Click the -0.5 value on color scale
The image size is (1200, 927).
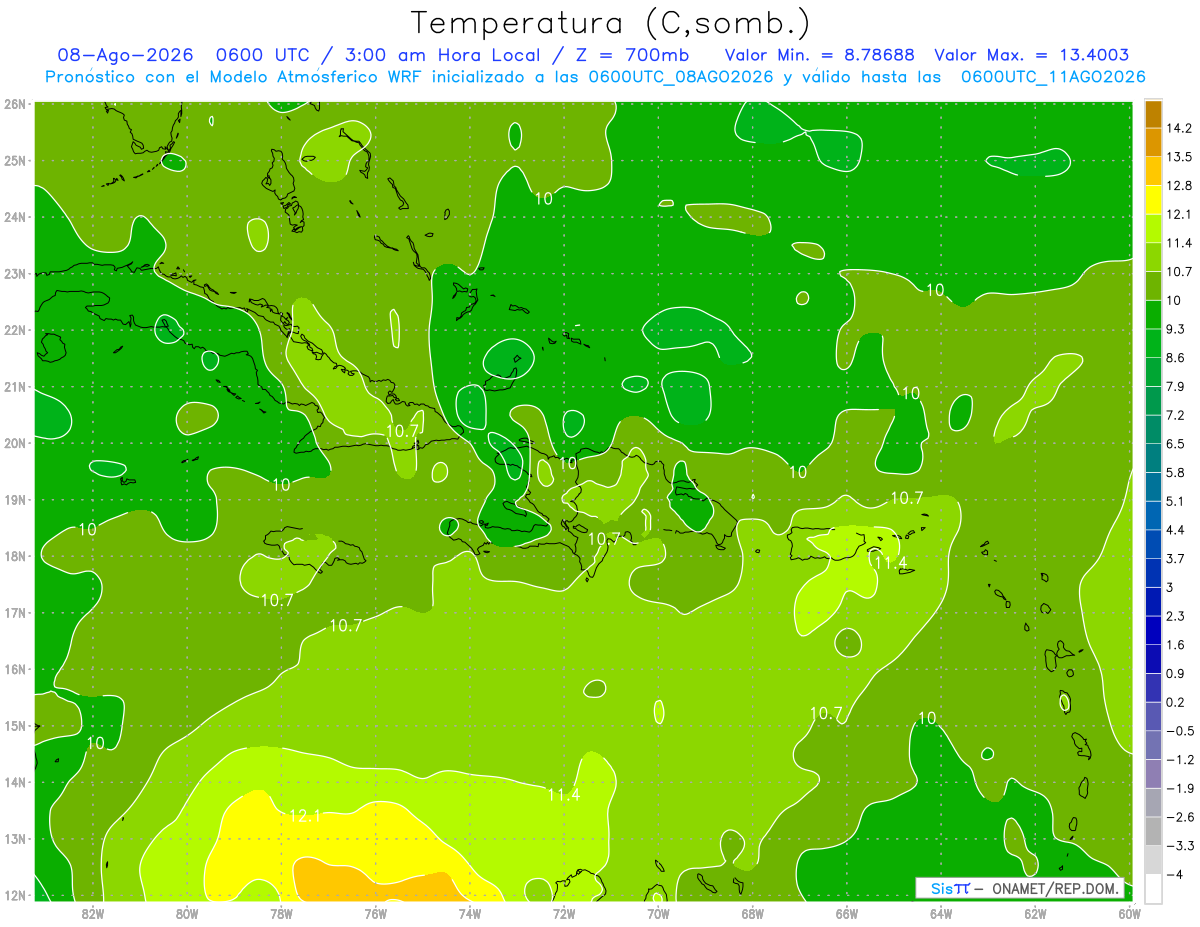pos(1179,731)
